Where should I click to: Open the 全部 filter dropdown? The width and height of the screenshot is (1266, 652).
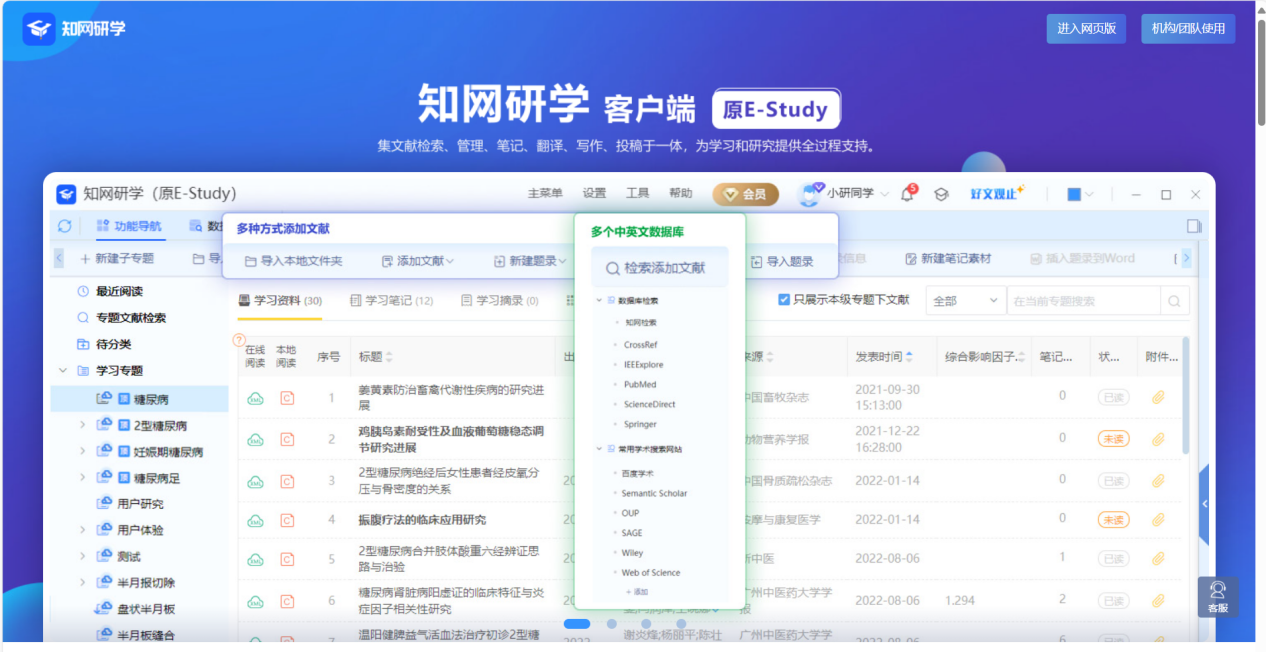pyautogui.click(x=965, y=300)
